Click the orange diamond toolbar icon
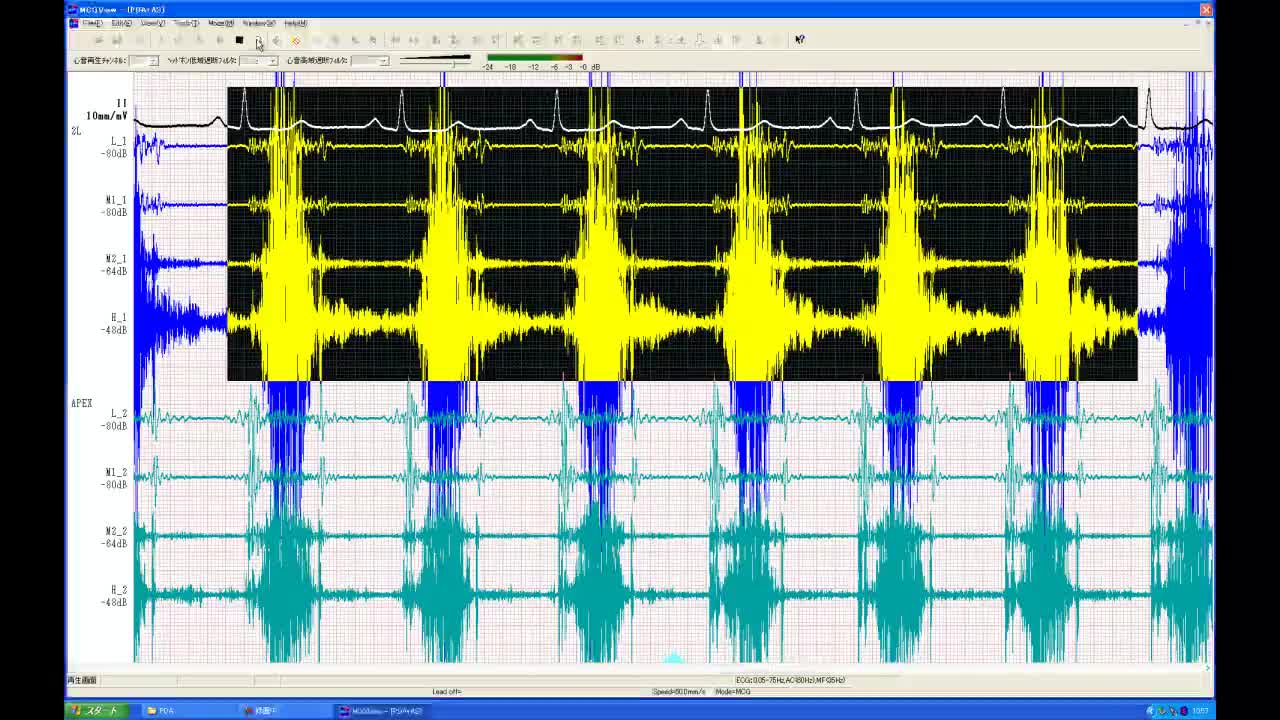The image size is (1280, 720). [296, 40]
